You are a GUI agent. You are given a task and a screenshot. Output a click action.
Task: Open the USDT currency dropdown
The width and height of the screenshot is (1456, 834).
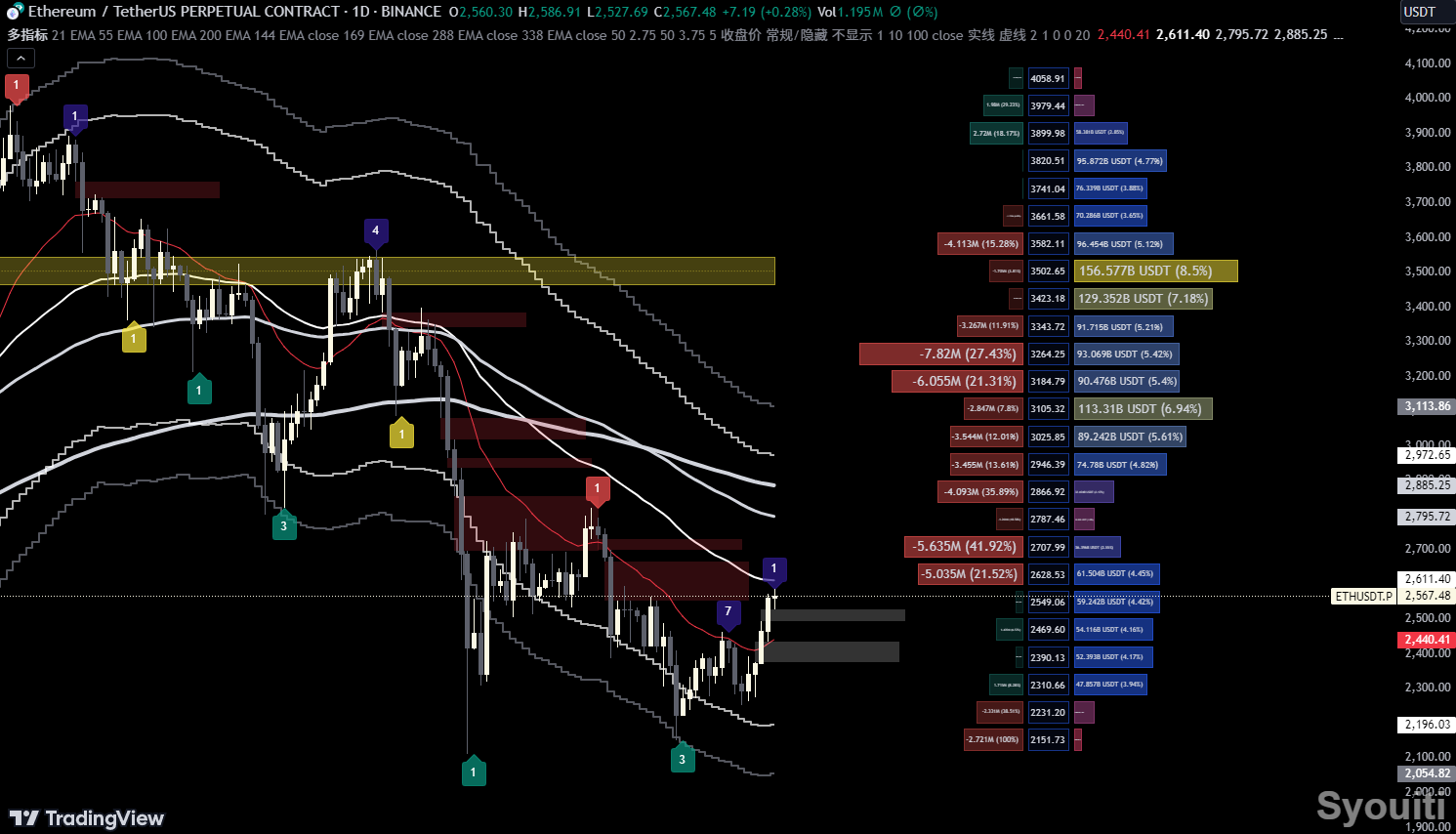[1426, 12]
